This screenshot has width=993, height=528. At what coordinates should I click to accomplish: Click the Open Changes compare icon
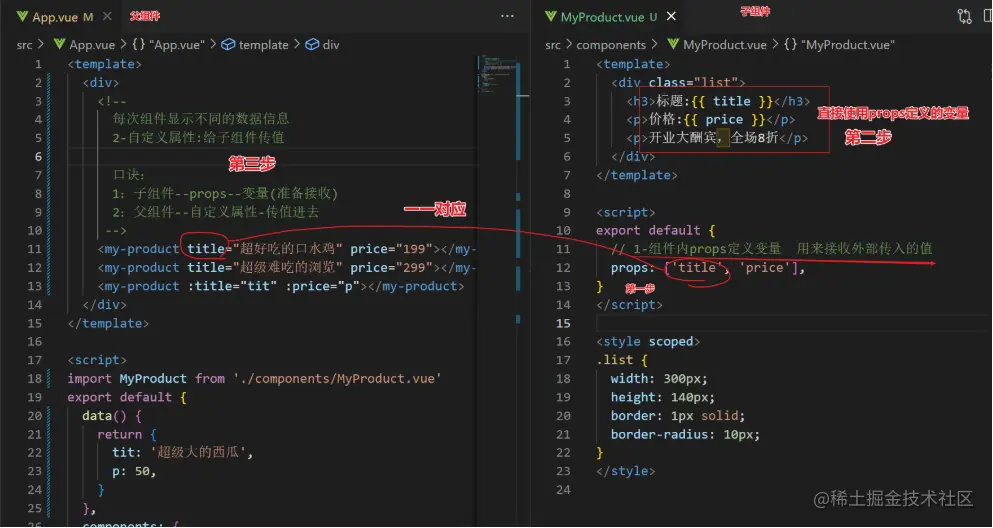(965, 16)
